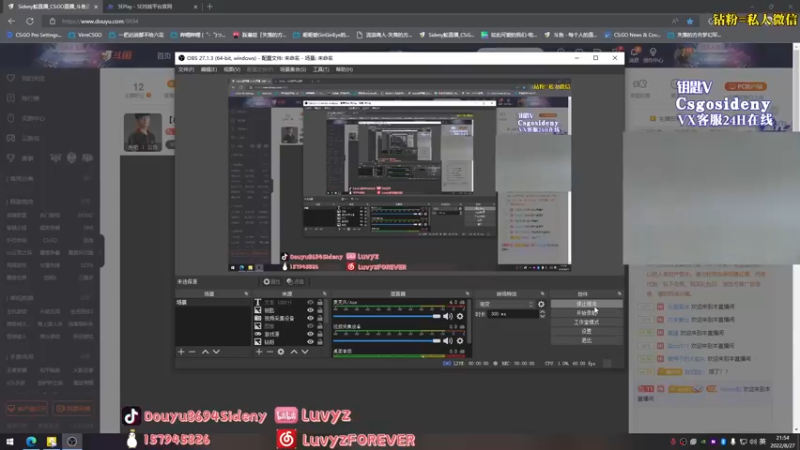Viewport: 800px width, 450px height.
Task: Pop out the Scene Transitions dock panel
Action: click(x=542, y=294)
